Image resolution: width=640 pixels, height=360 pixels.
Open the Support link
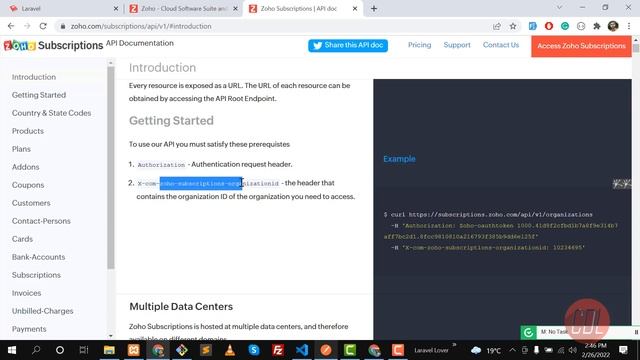(x=457, y=45)
